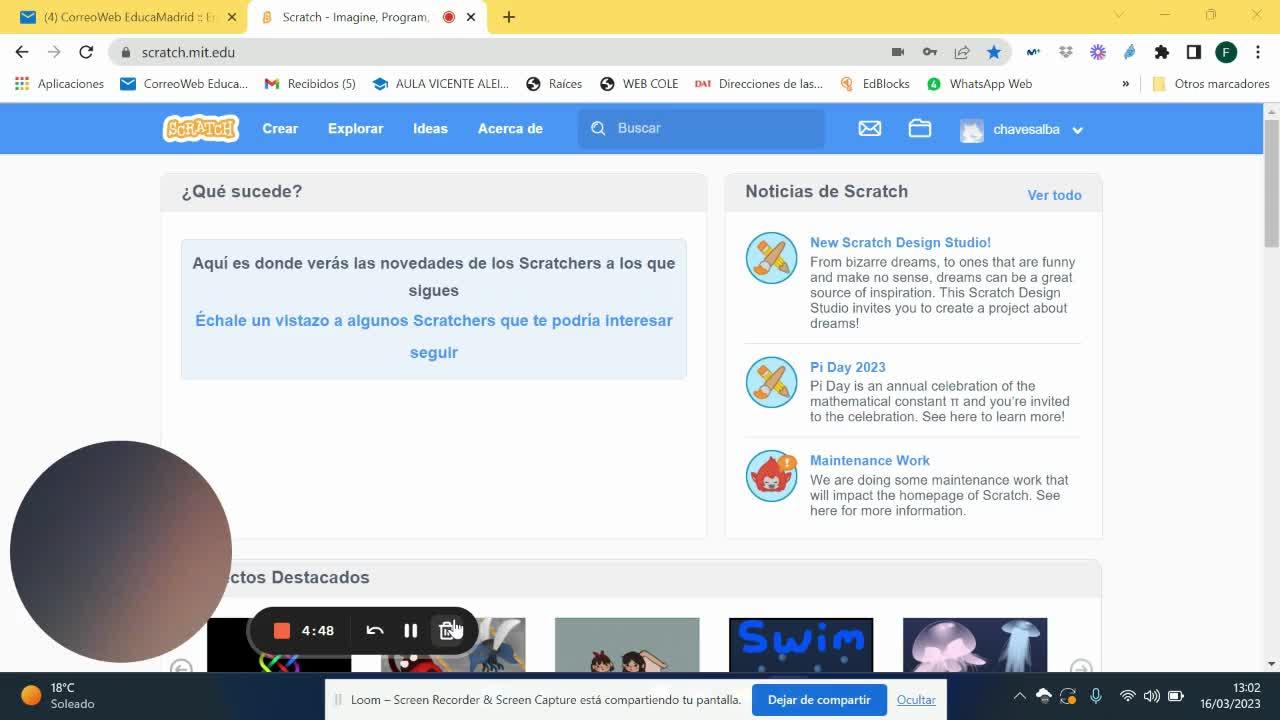Open the Crear menu item

pyautogui.click(x=280, y=128)
